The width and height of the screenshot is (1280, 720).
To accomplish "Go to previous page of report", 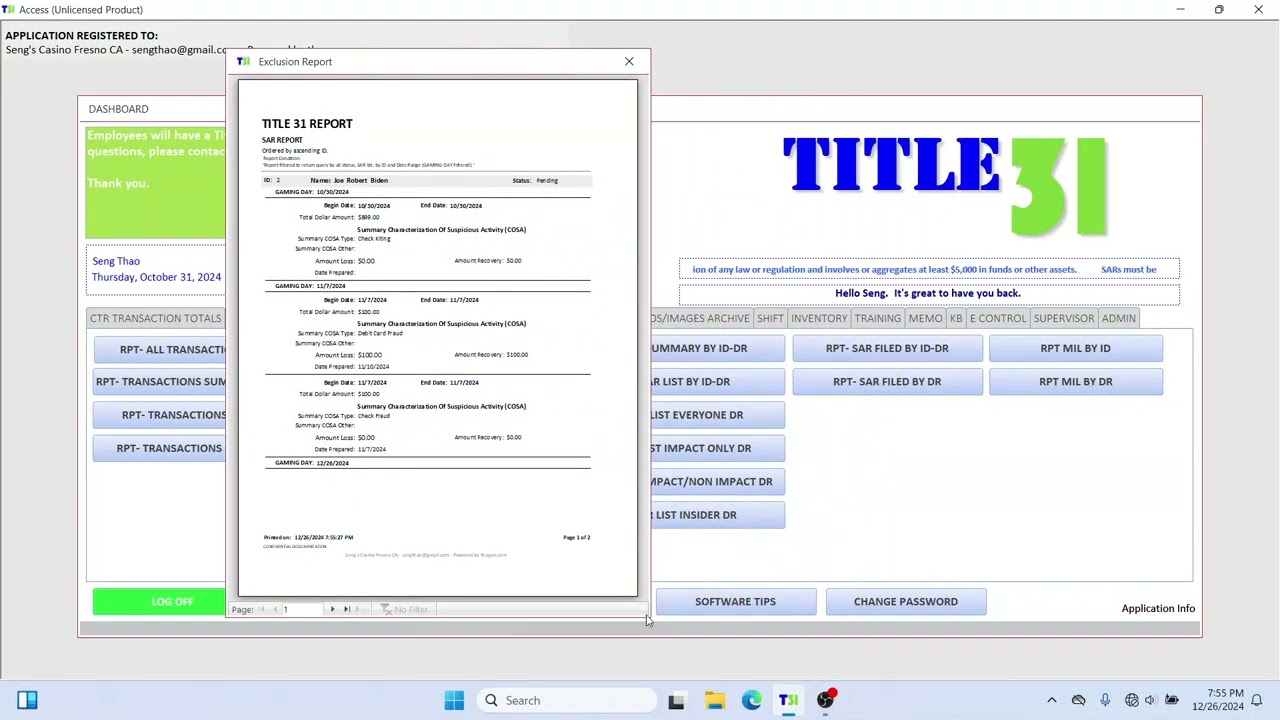I will 275,609.
